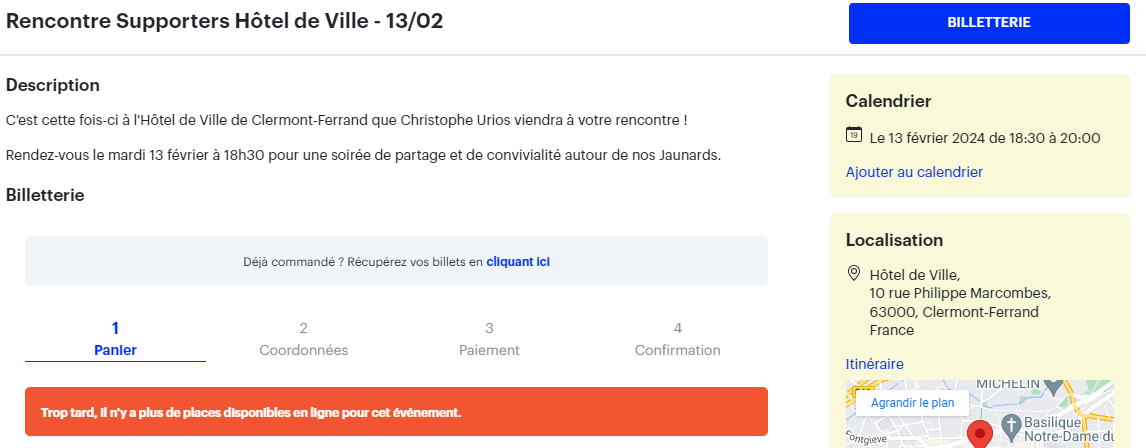Image resolution: width=1146 pixels, height=448 pixels.
Task: Click the red map marker pin
Action: point(981,435)
